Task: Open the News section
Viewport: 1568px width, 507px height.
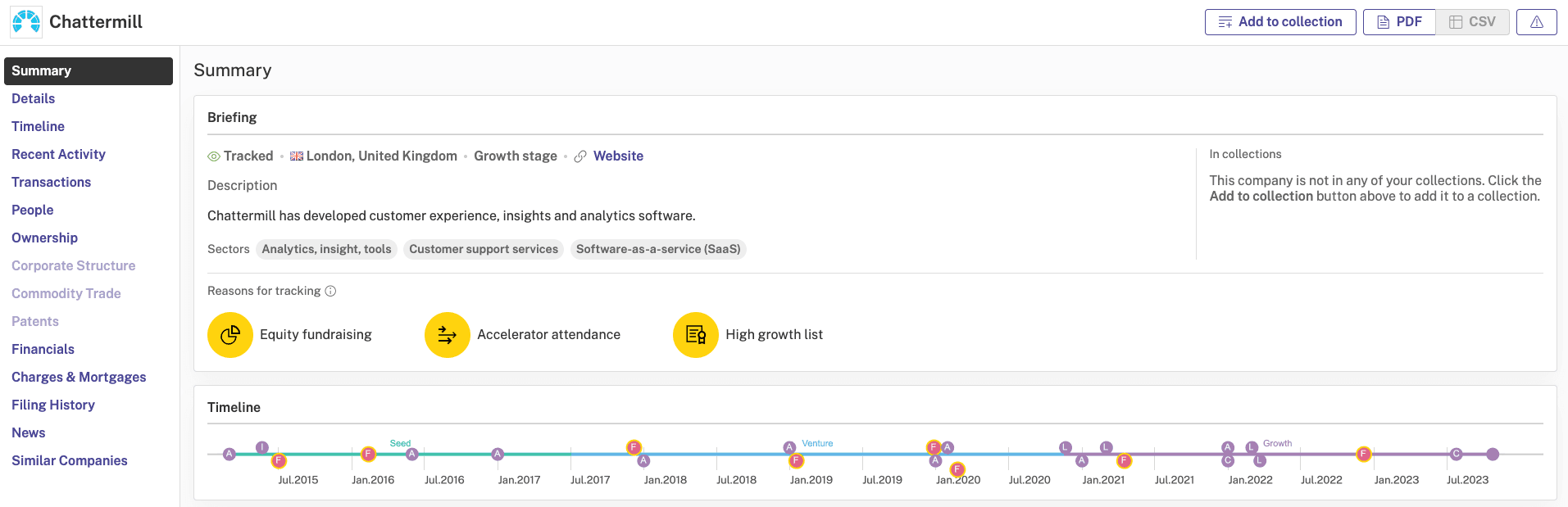Action: 28,433
